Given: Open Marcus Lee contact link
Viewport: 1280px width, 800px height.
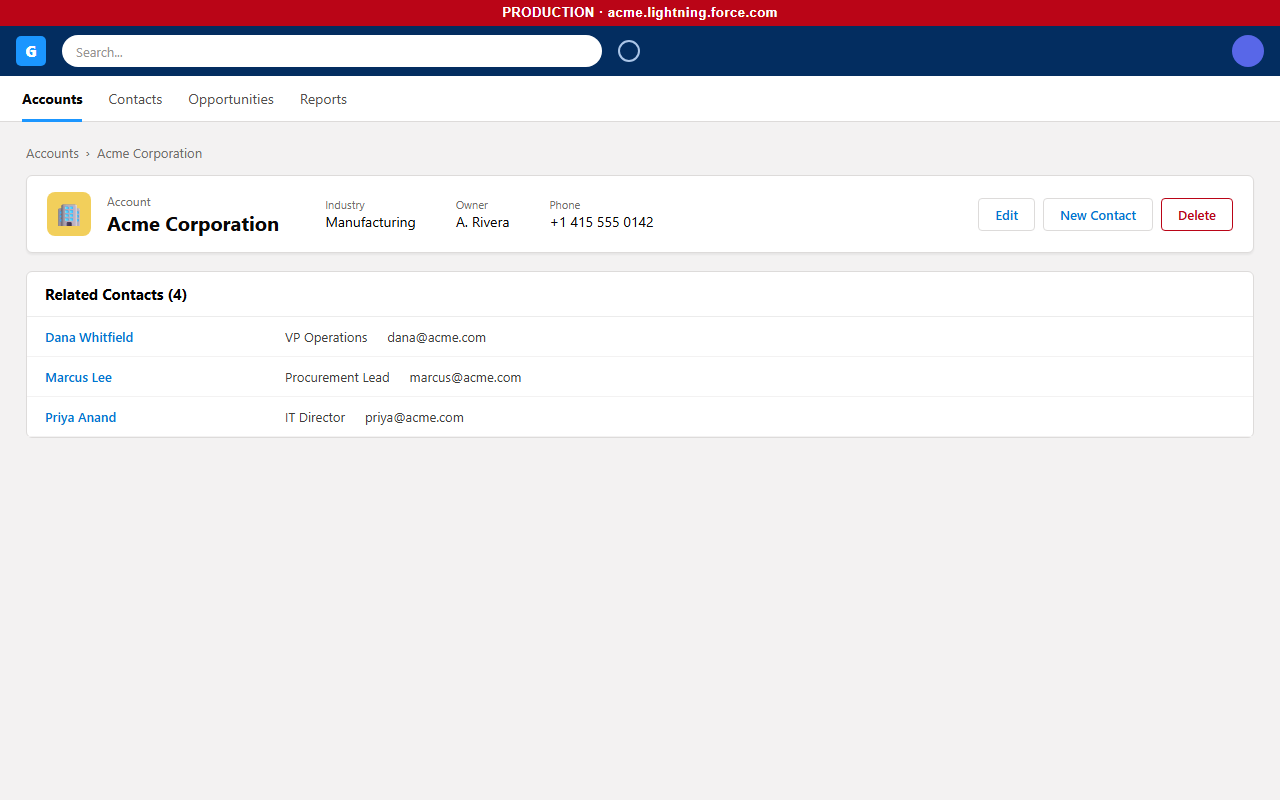Looking at the screenshot, I should (78, 377).
